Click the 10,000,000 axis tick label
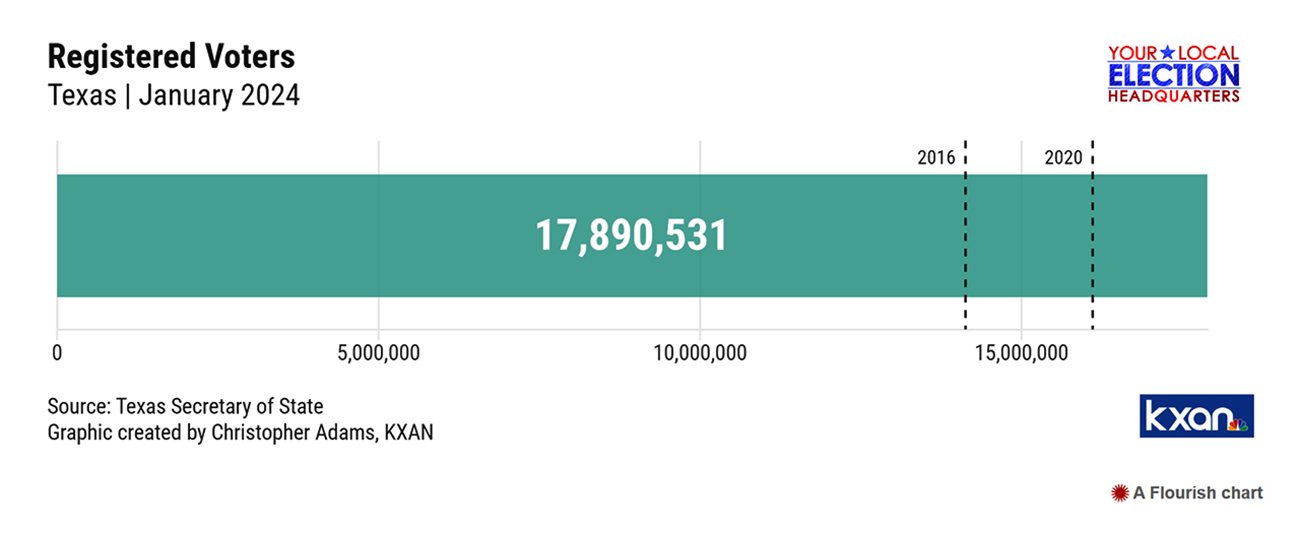The image size is (1300, 533). tap(699, 353)
